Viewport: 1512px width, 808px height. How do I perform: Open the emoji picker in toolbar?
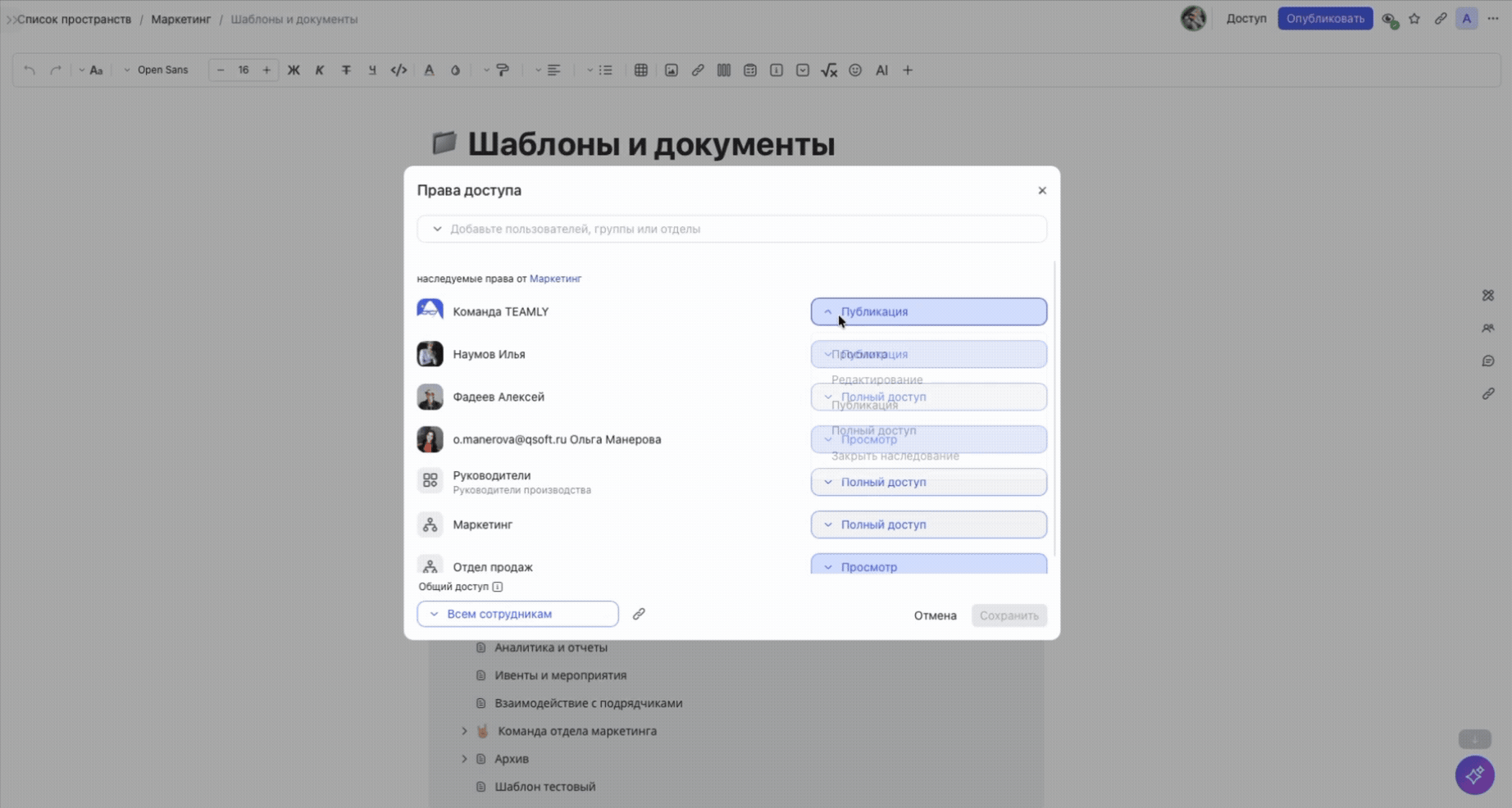[855, 70]
